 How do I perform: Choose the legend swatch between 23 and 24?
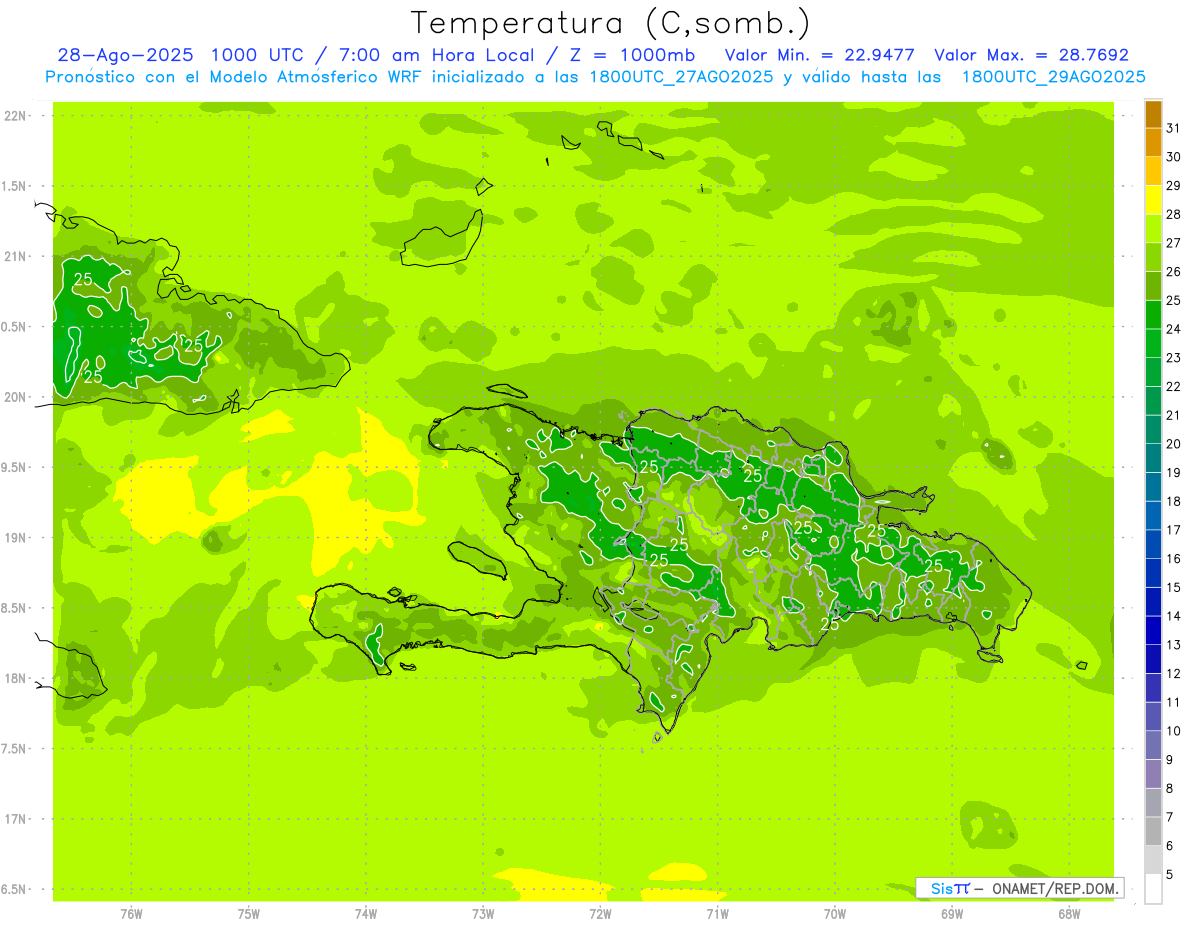coord(1153,344)
